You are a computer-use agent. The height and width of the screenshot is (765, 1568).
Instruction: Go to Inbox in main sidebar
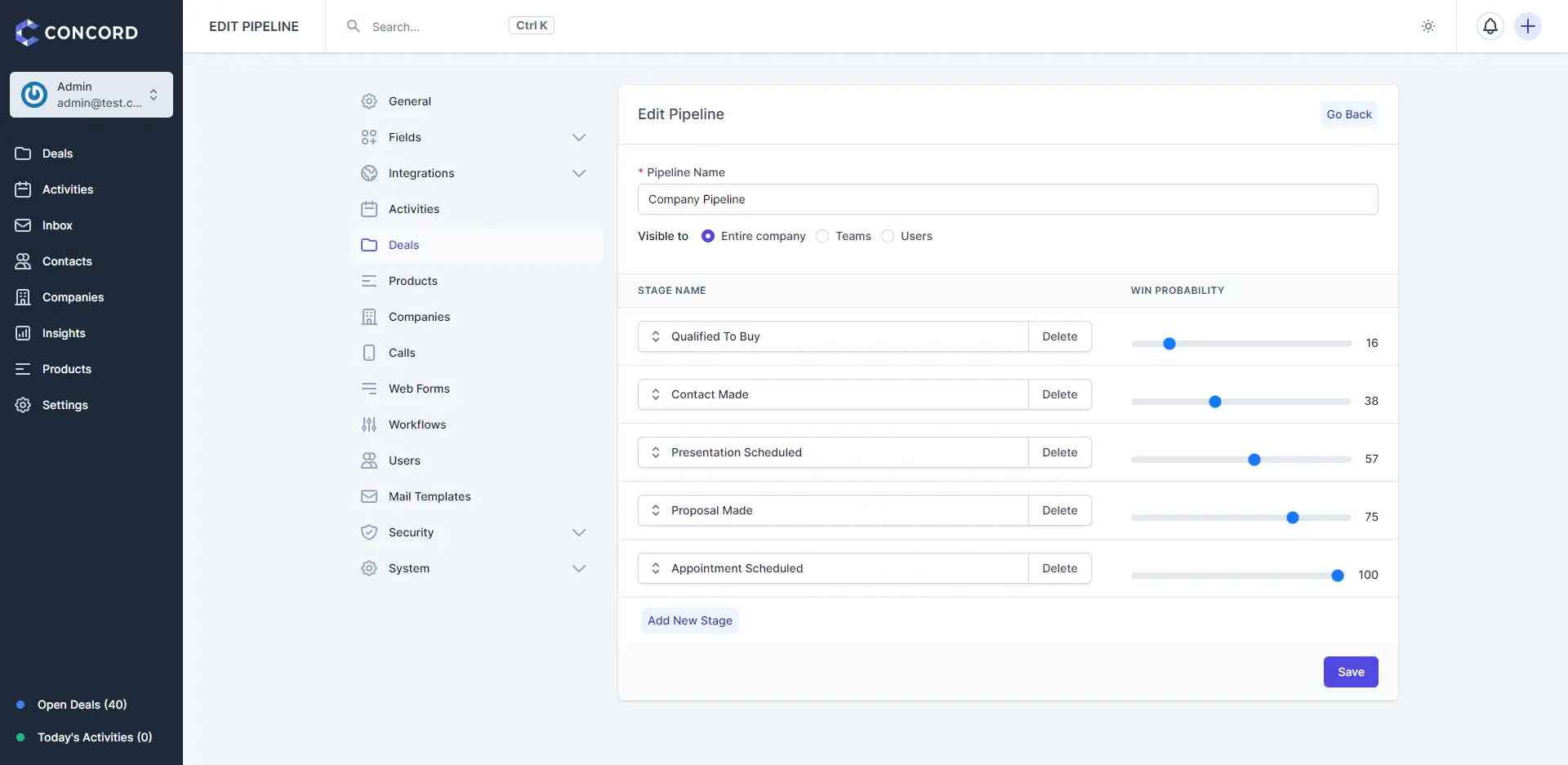click(91, 225)
